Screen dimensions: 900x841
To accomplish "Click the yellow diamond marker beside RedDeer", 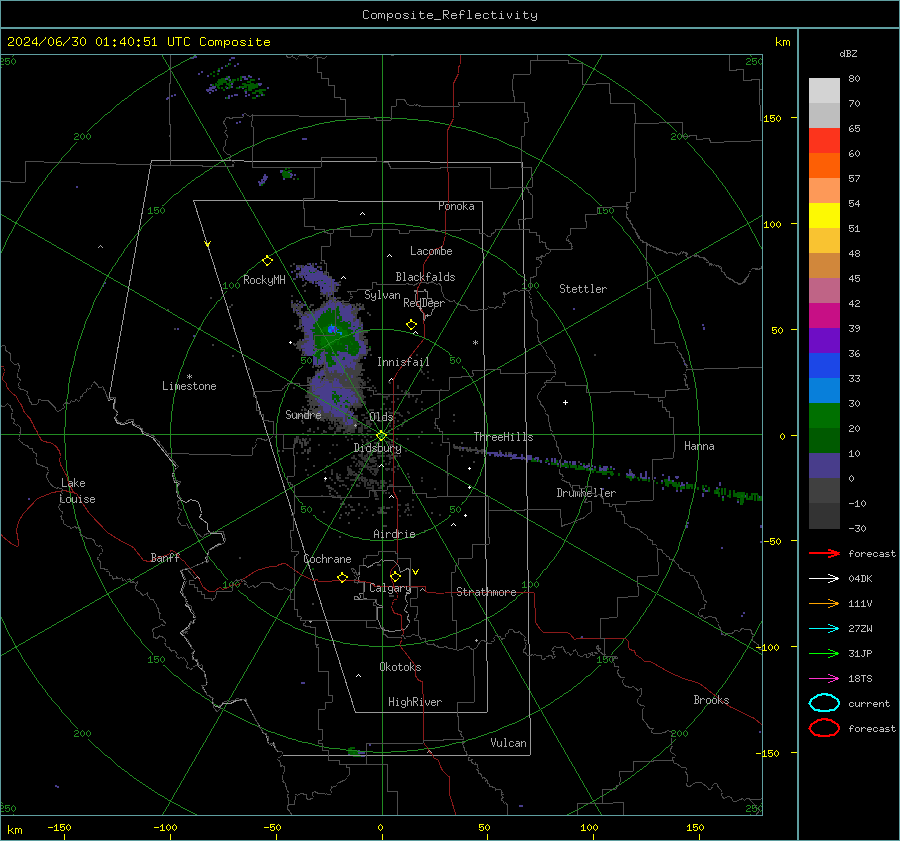I will 411,325.
